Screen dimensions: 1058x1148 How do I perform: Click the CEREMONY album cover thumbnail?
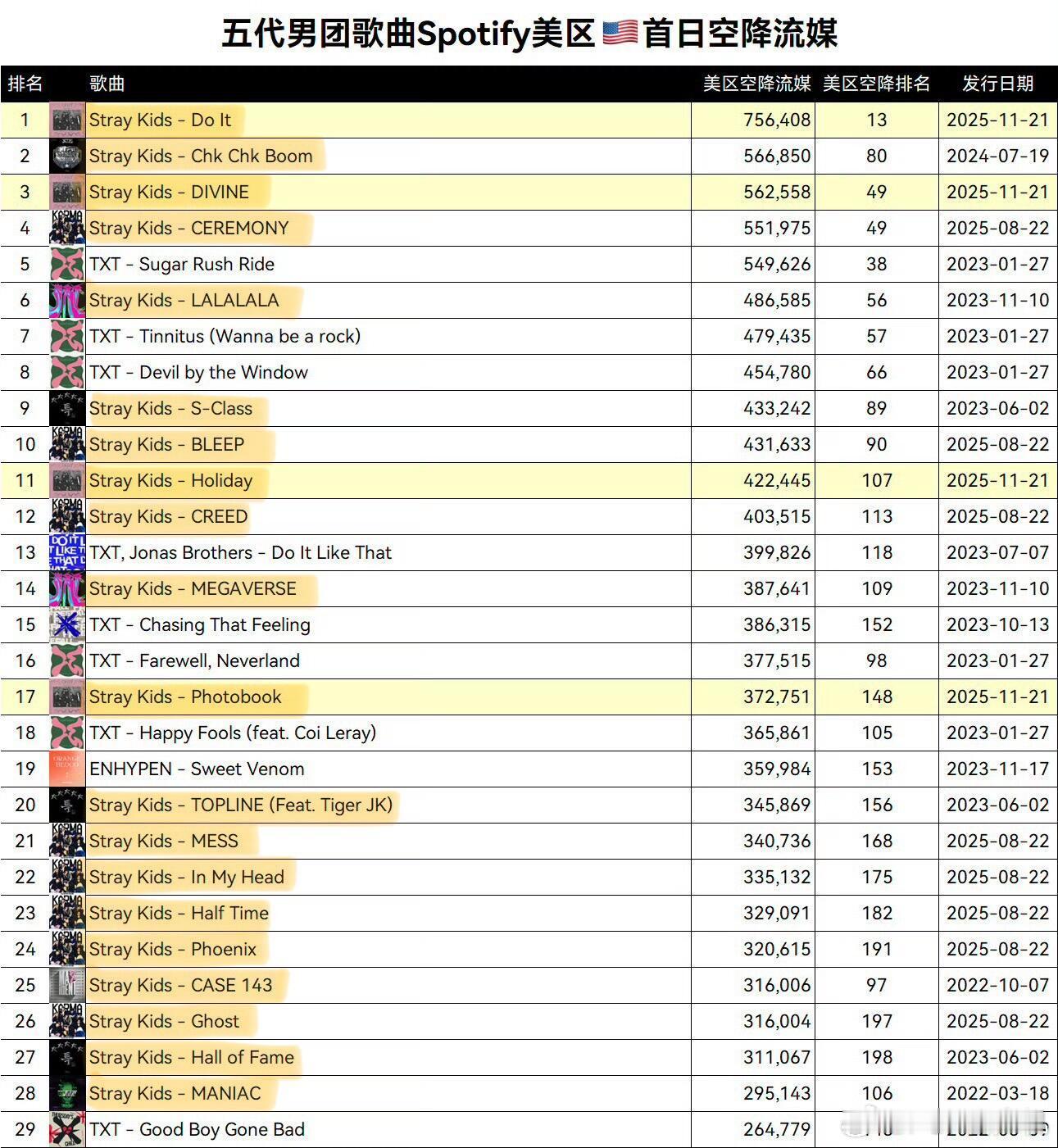pyautogui.click(x=67, y=228)
